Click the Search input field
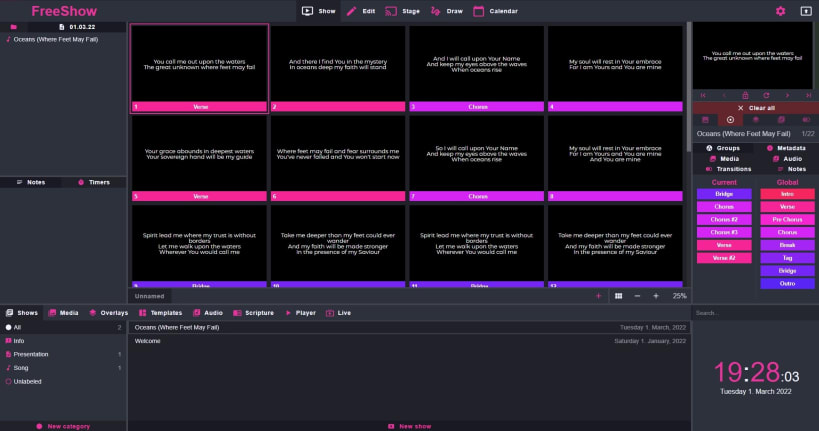 (755, 313)
